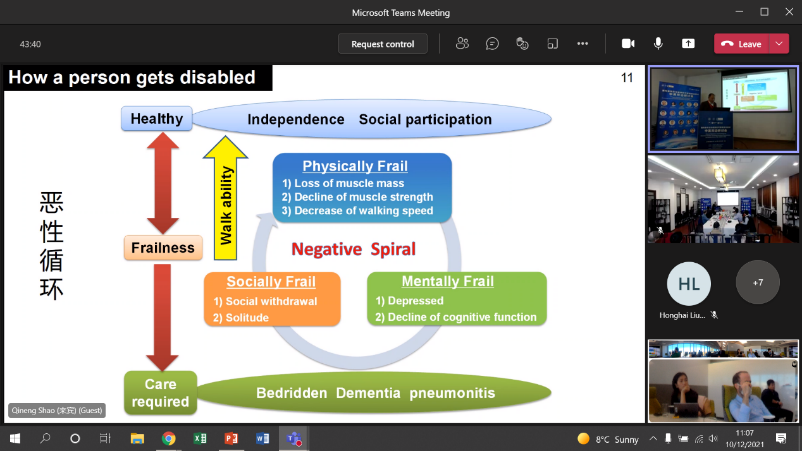Select Honghai Liu's HL avatar tile

(x=688, y=283)
